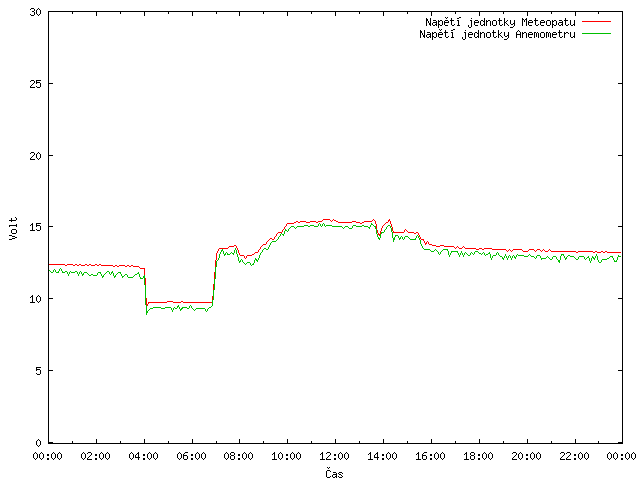
Task: Click x-axis label '22:00'
Action: pos(574,456)
